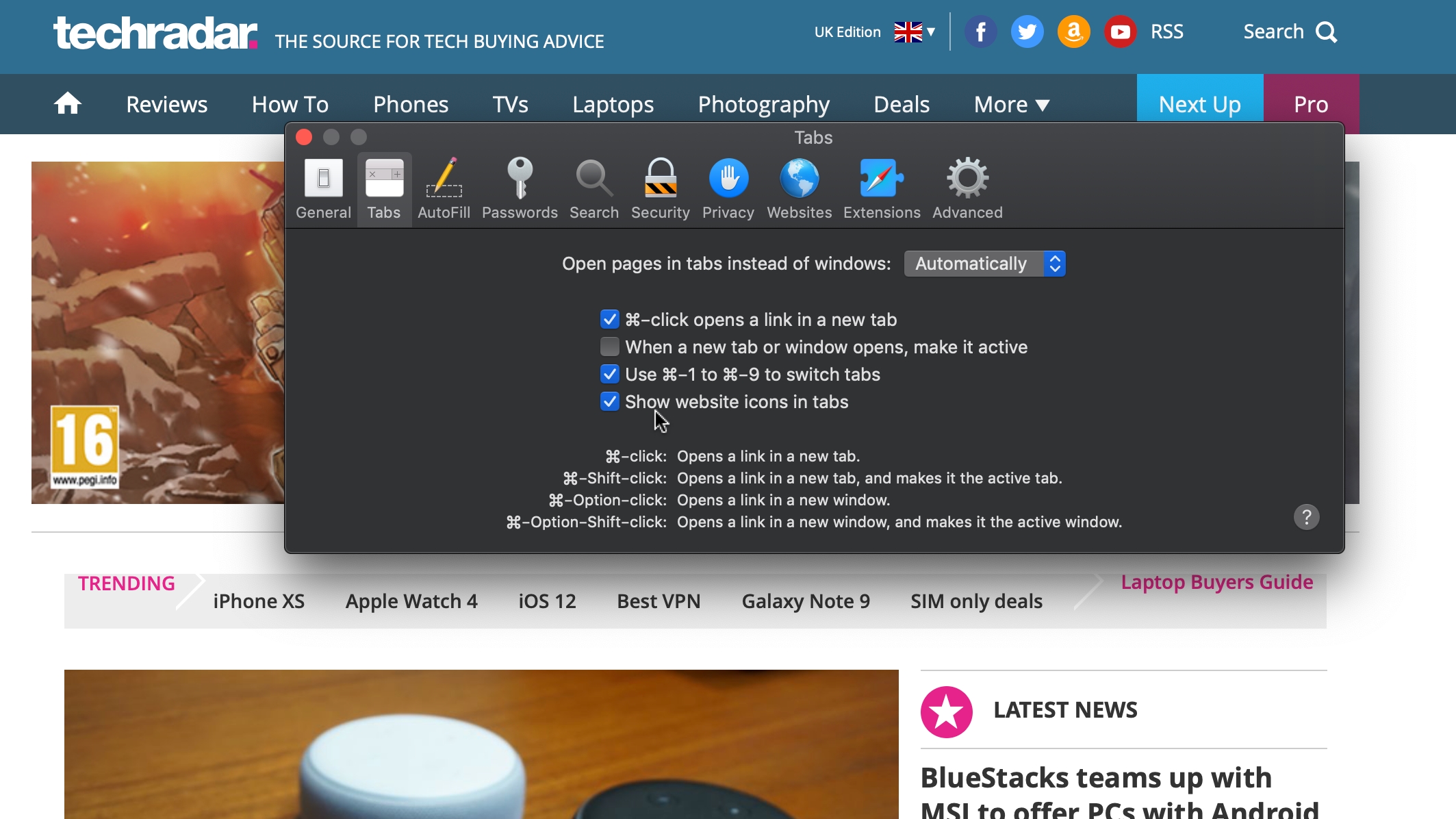Click the Latest News star icon
Image resolution: width=1456 pixels, height=819 pixels.
click(947, 711)
